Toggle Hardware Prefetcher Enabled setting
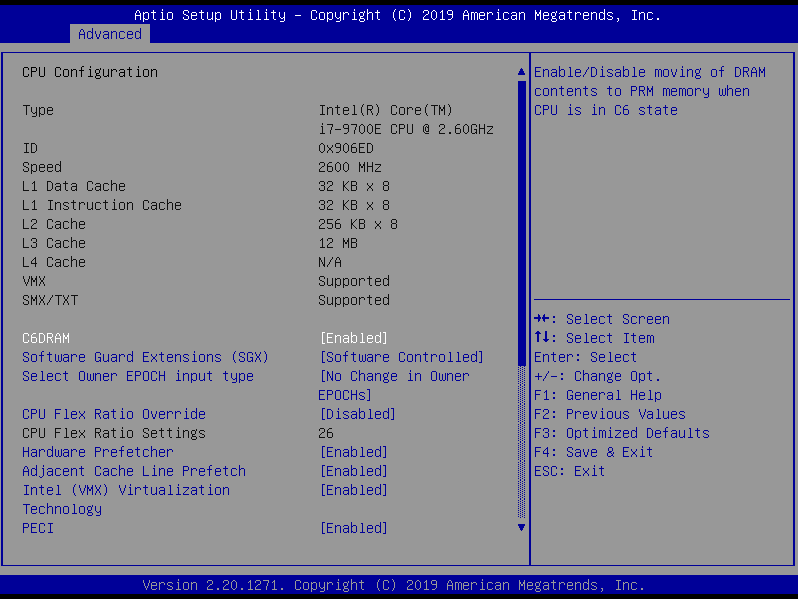Image resolution: width=798 pixels, height=599 pixels. point(353,452)
